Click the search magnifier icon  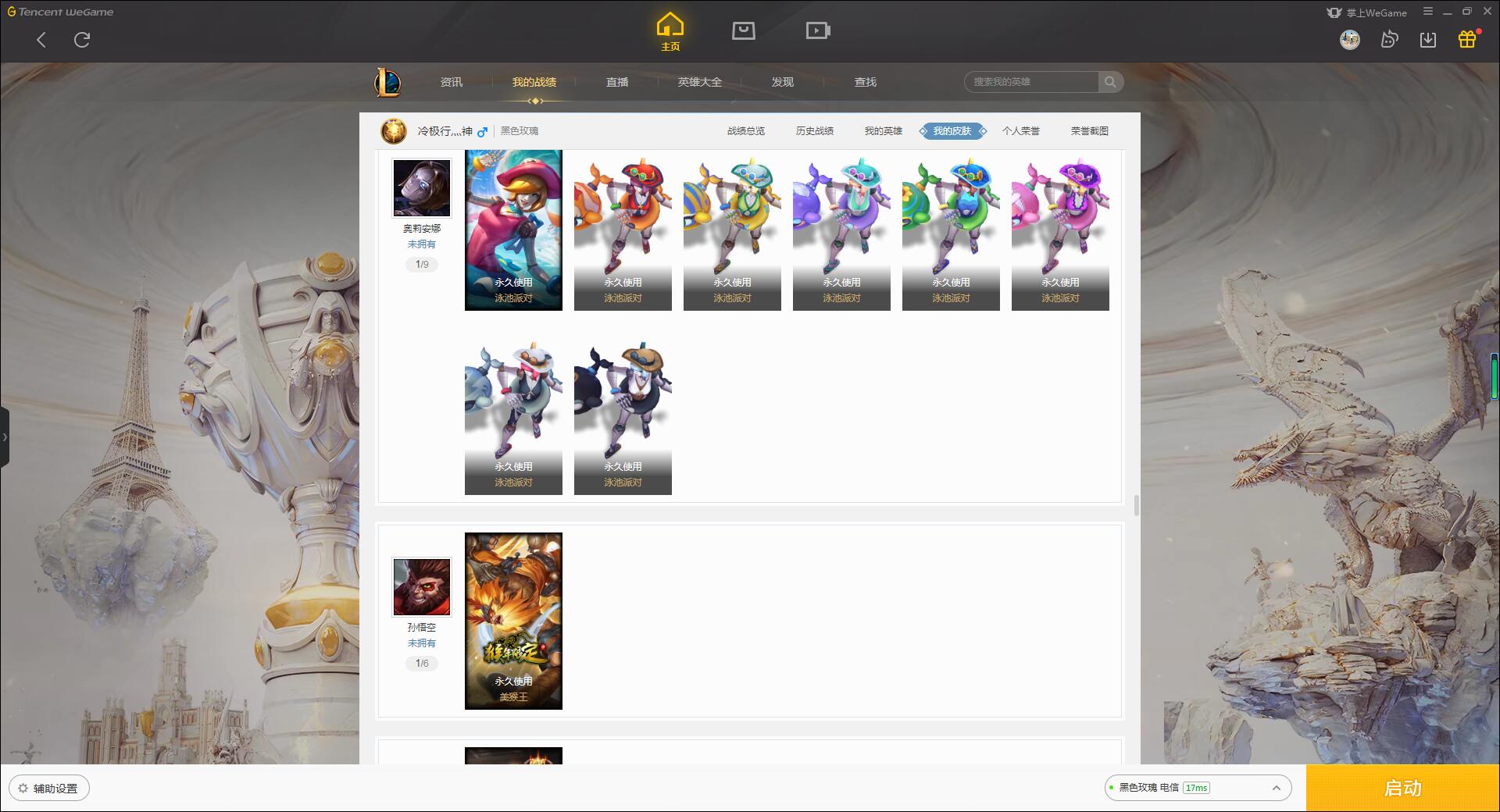[1110, 82]
